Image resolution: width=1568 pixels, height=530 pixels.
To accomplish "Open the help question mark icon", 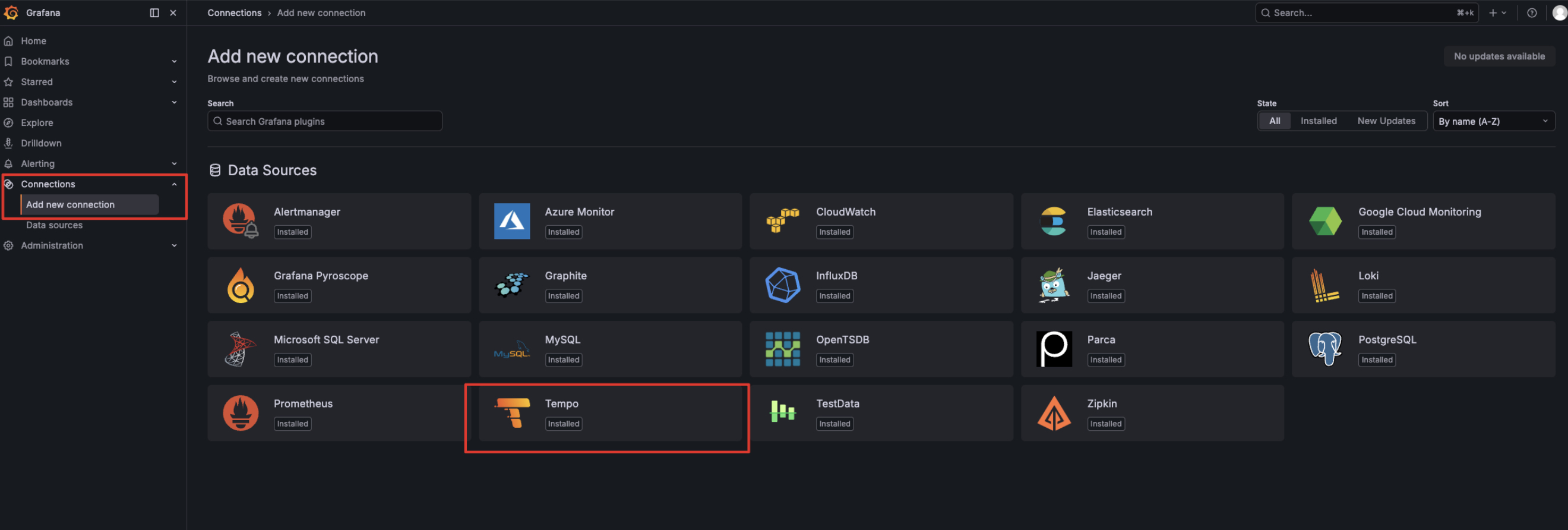I will [1532, 13].
